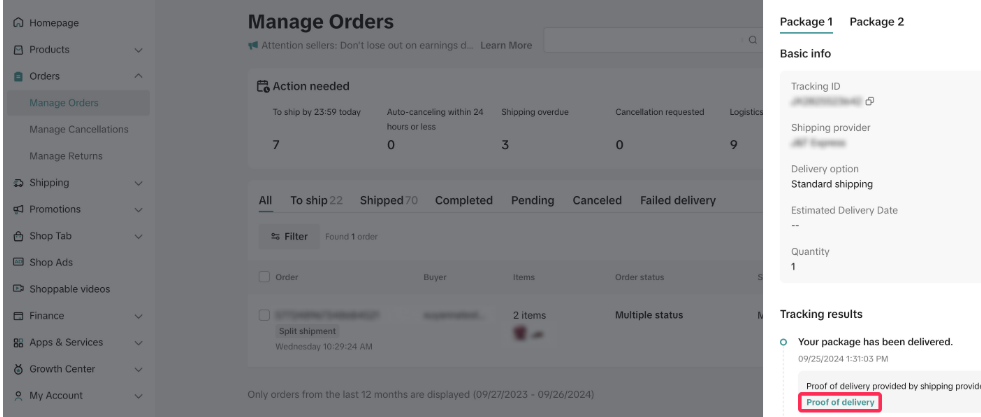Click the Promotions megaphone icon
981x417 pixels.
click(18, 209)
